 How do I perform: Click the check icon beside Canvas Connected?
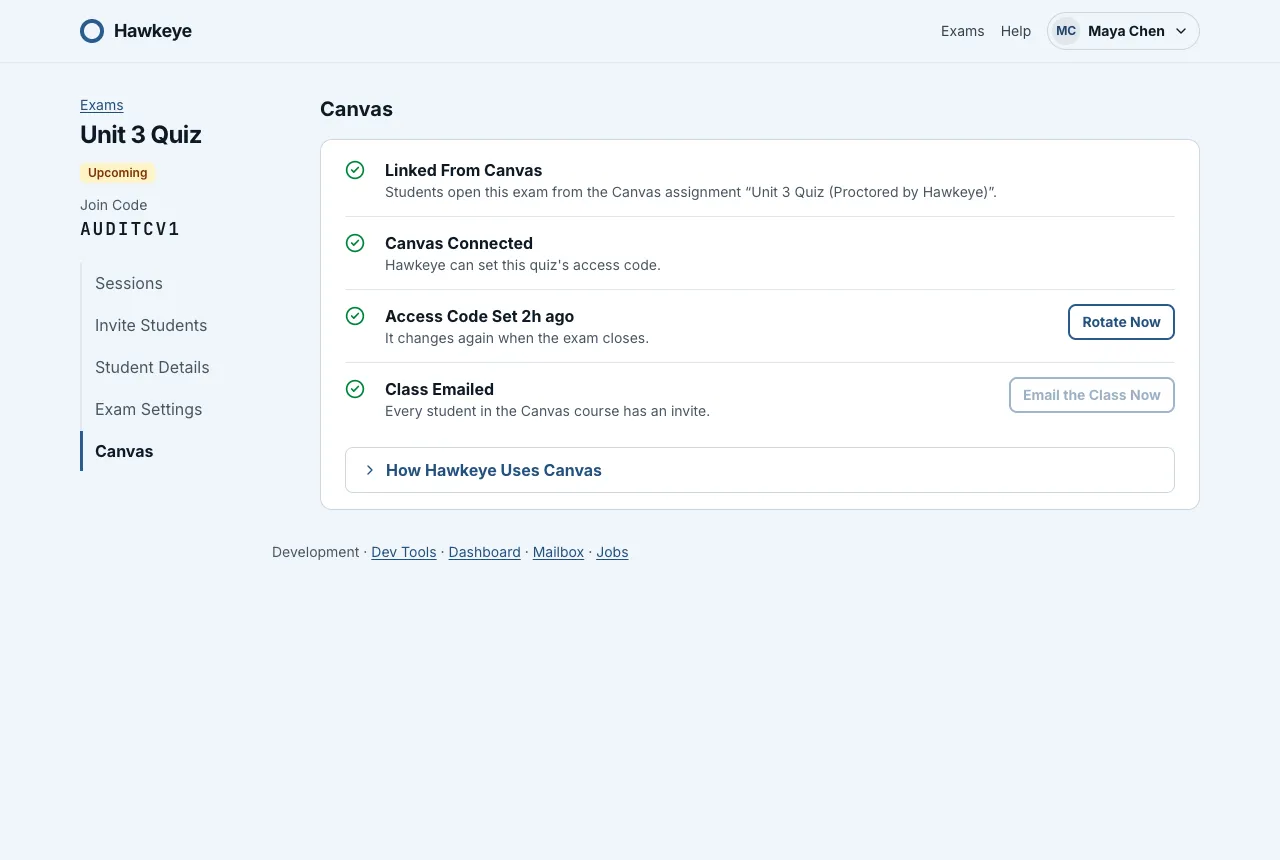coord(355,243)
